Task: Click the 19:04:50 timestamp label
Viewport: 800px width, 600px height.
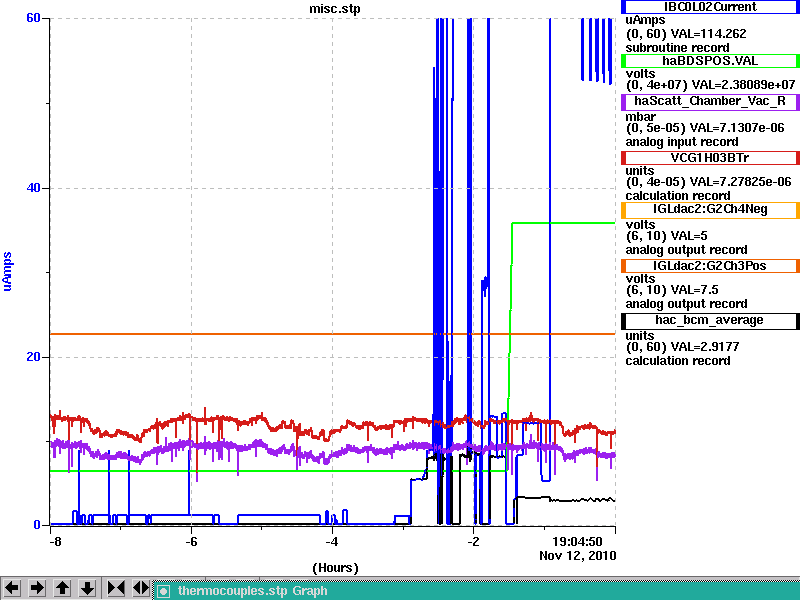Action: pos(578,541)
